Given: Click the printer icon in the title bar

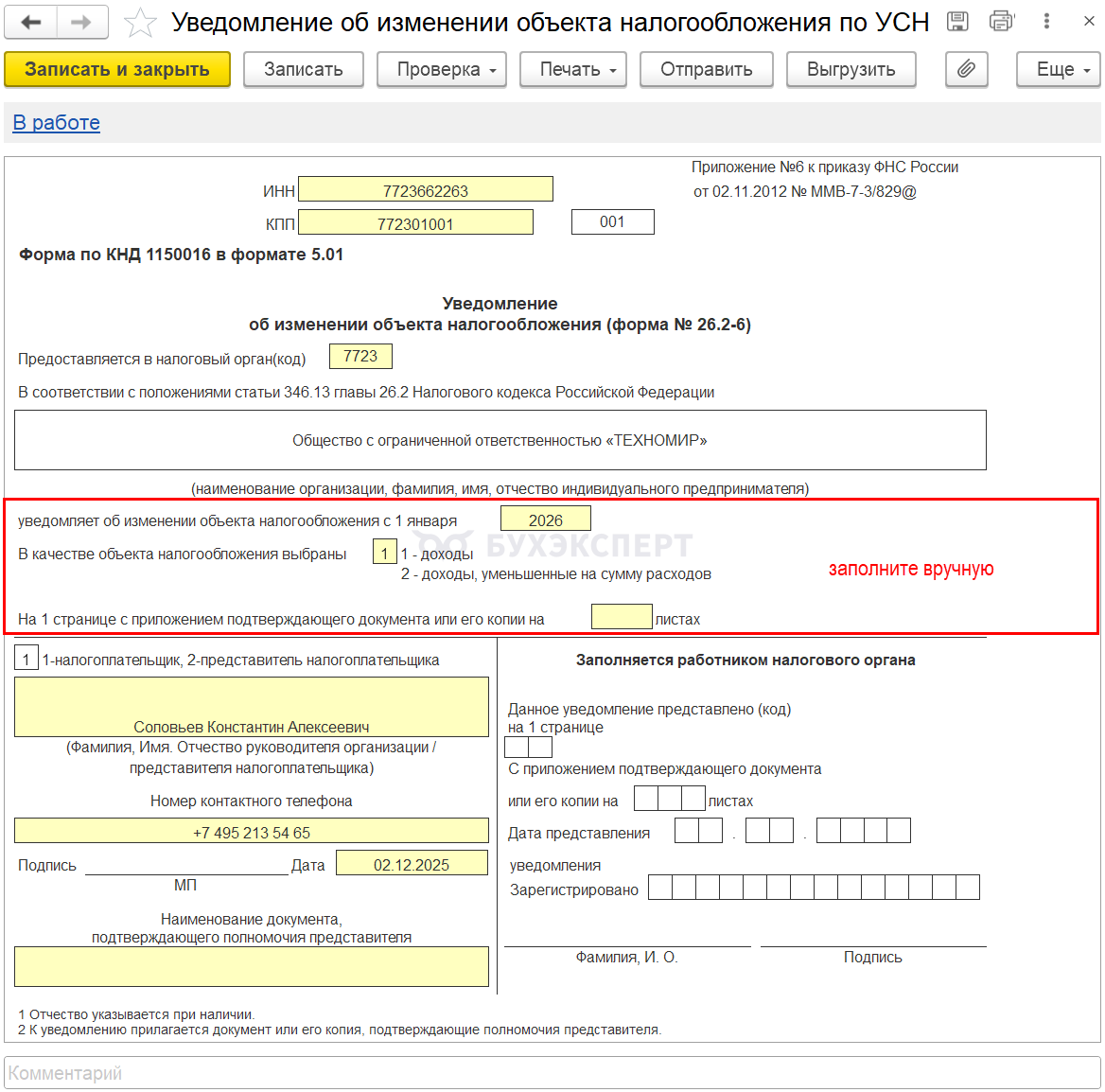Looking at the screenshot, I should 1001,21.
